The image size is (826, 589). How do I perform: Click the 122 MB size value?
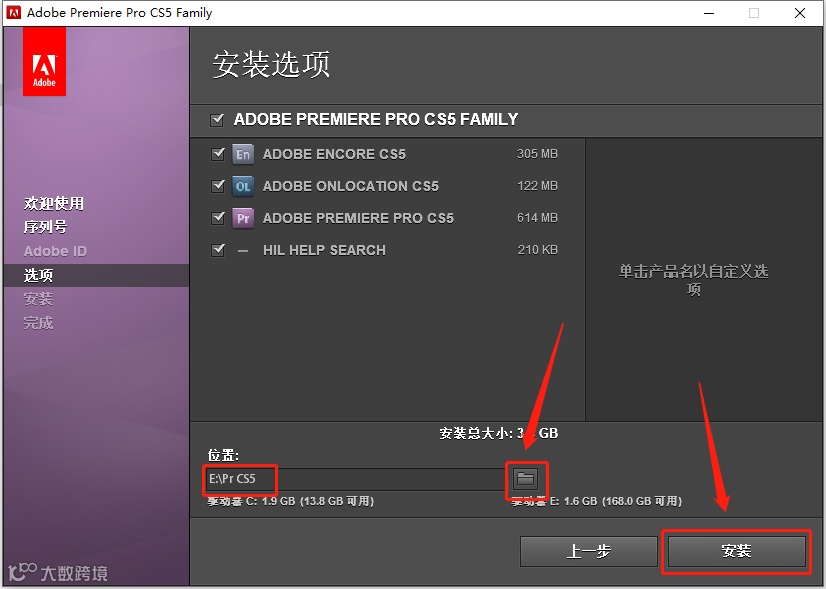coord(537,186)
